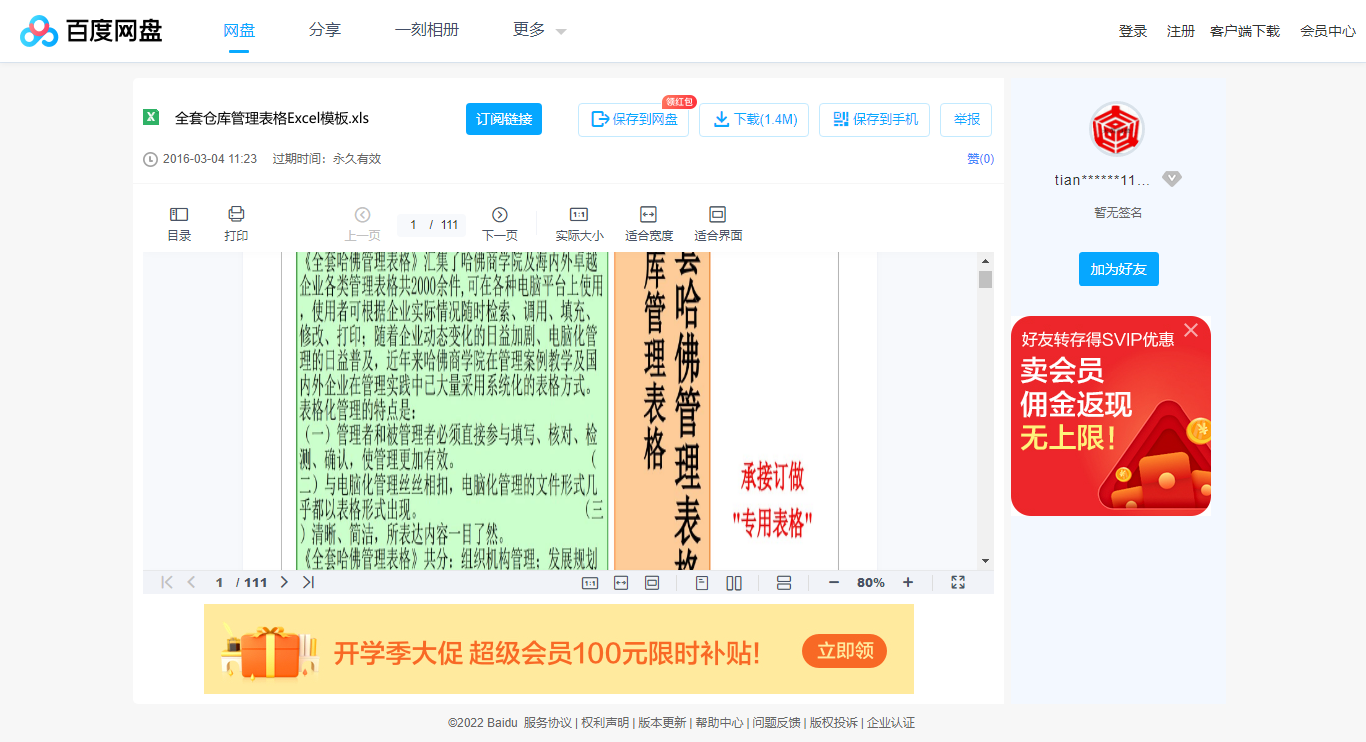This screenshot has height=742, width=1366.
Task: Click the 加为好友 add friend button
Action: pyautogui.click(x=1118, y=268)
